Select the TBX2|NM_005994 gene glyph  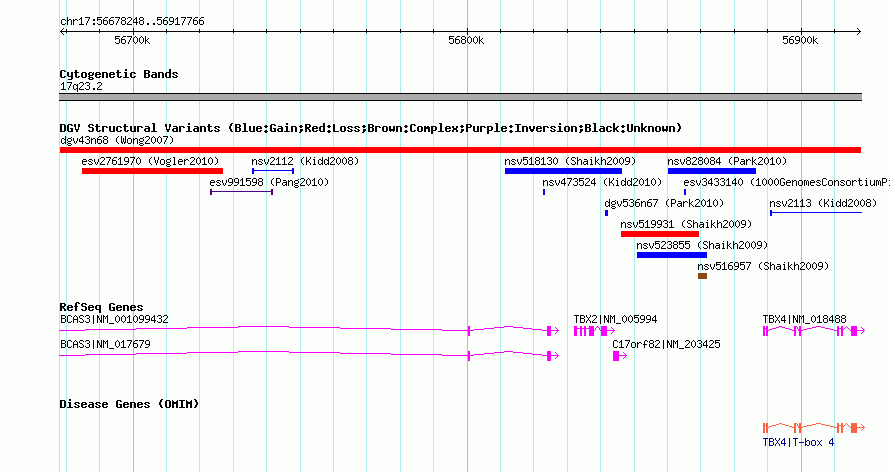click(x=594, y=330)
